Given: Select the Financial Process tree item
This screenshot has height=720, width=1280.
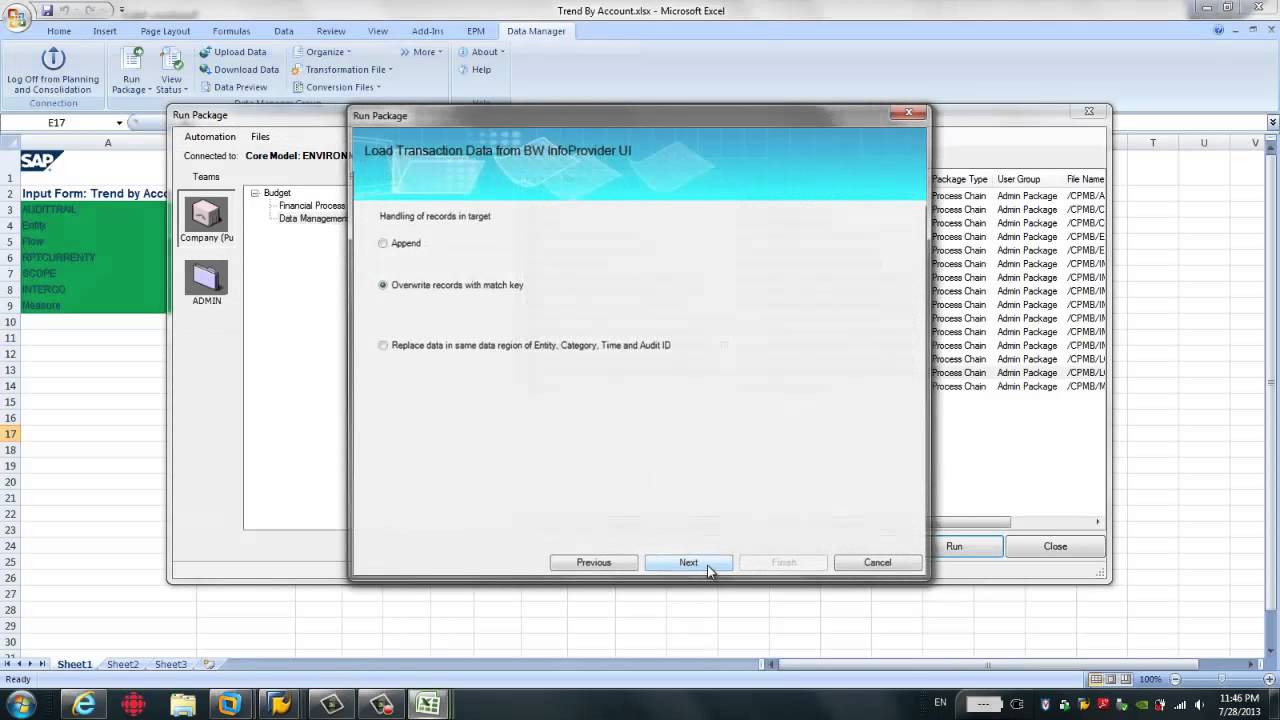Looking at the screenshot, I should [x=312, y=206].
